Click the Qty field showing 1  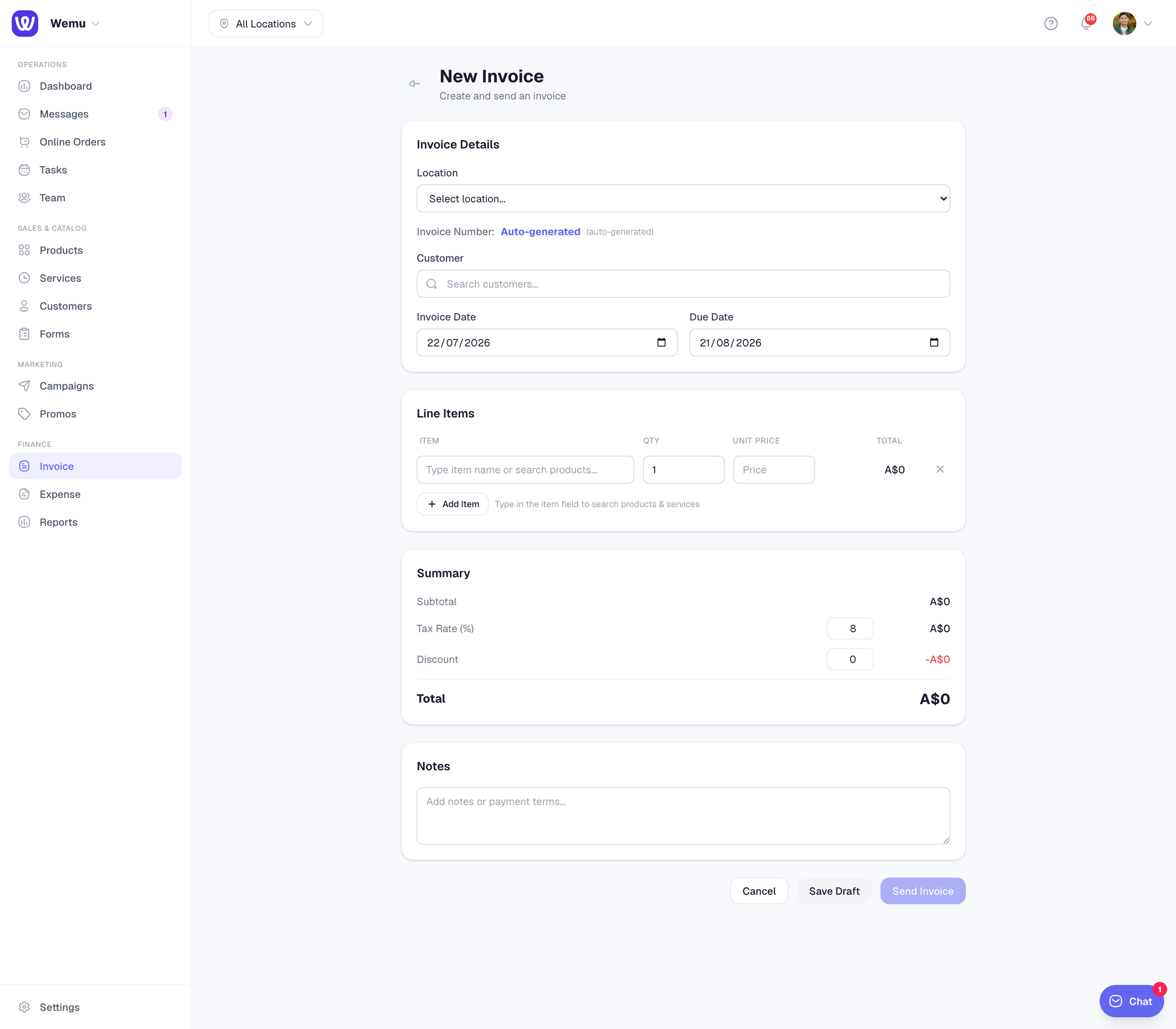[x=684, y=470]
